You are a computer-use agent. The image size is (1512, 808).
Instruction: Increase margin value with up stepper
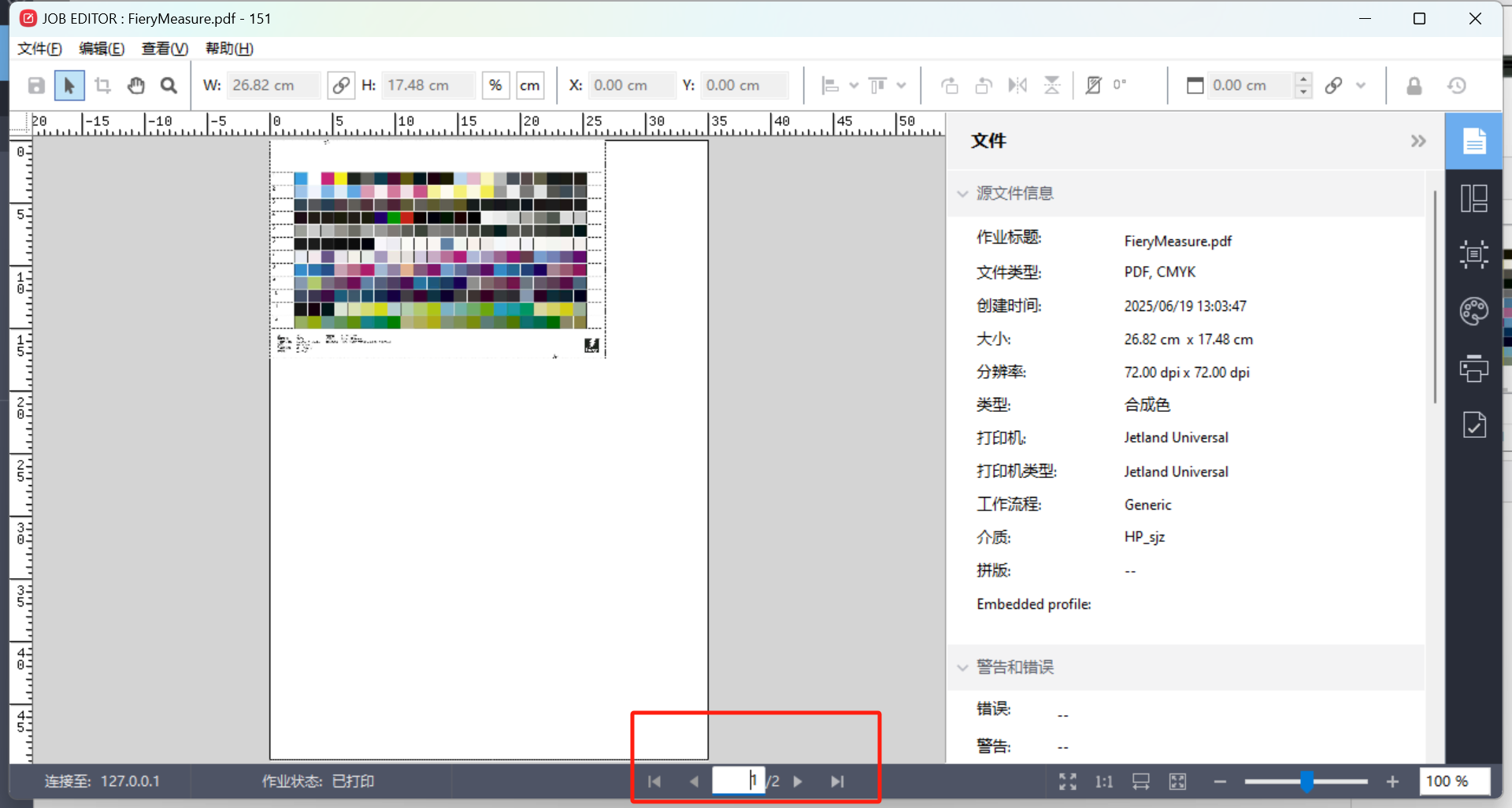tap(1304, 79)
